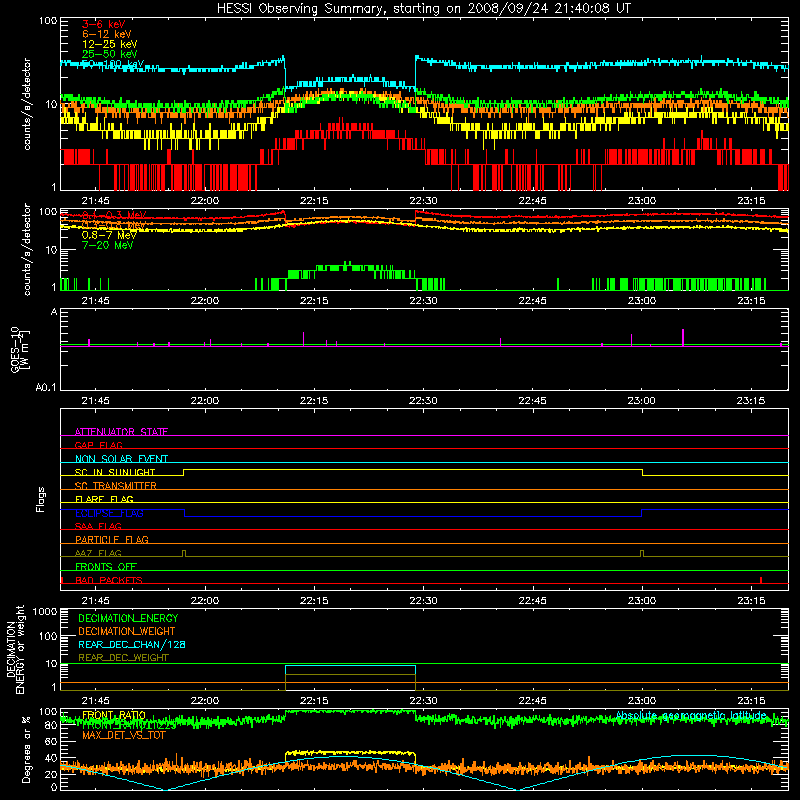800x800 pixels.
Task: Click the '0.1-0.3 MeV' red legend label
Action: [x=114, y=215]
